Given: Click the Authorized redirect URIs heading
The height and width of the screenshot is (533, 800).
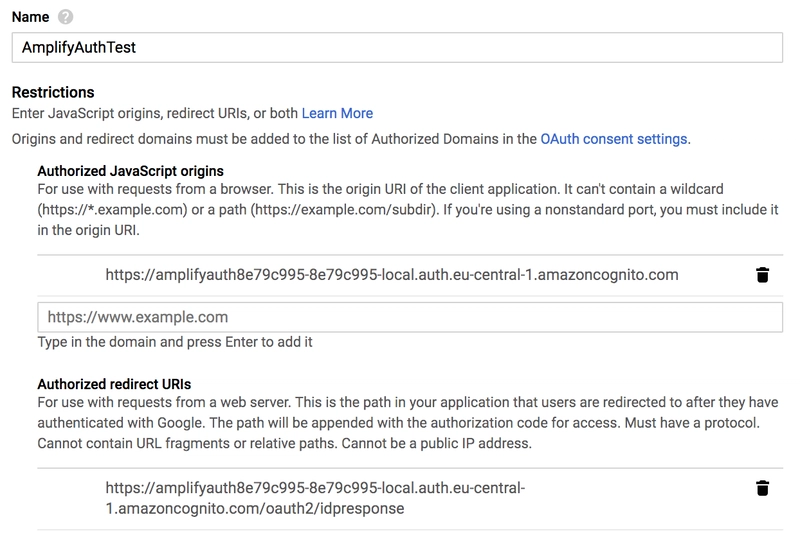Looking at the screenshot, I should (114, 384).
